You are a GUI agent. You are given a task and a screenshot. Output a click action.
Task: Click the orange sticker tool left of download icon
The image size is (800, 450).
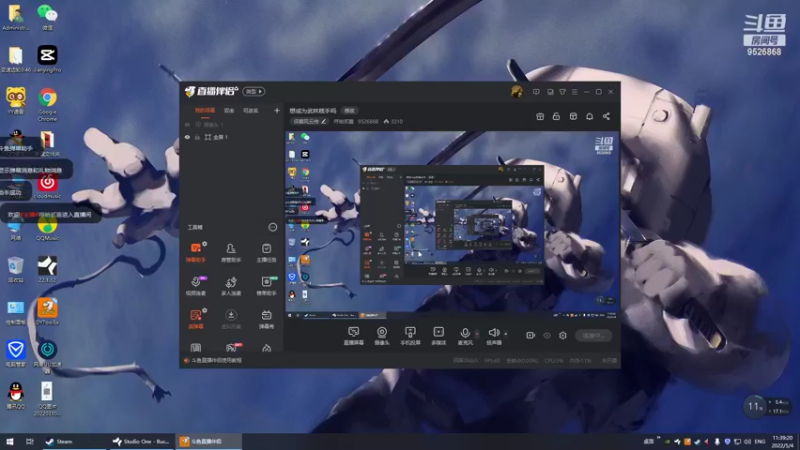click(196, 319)
